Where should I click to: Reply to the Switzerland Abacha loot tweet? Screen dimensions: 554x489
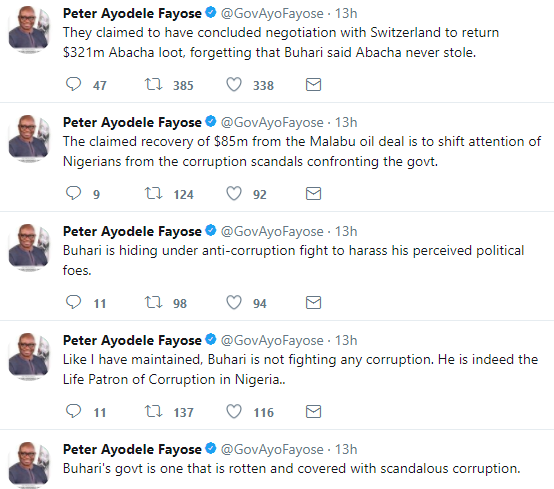(x=73, y=84)
